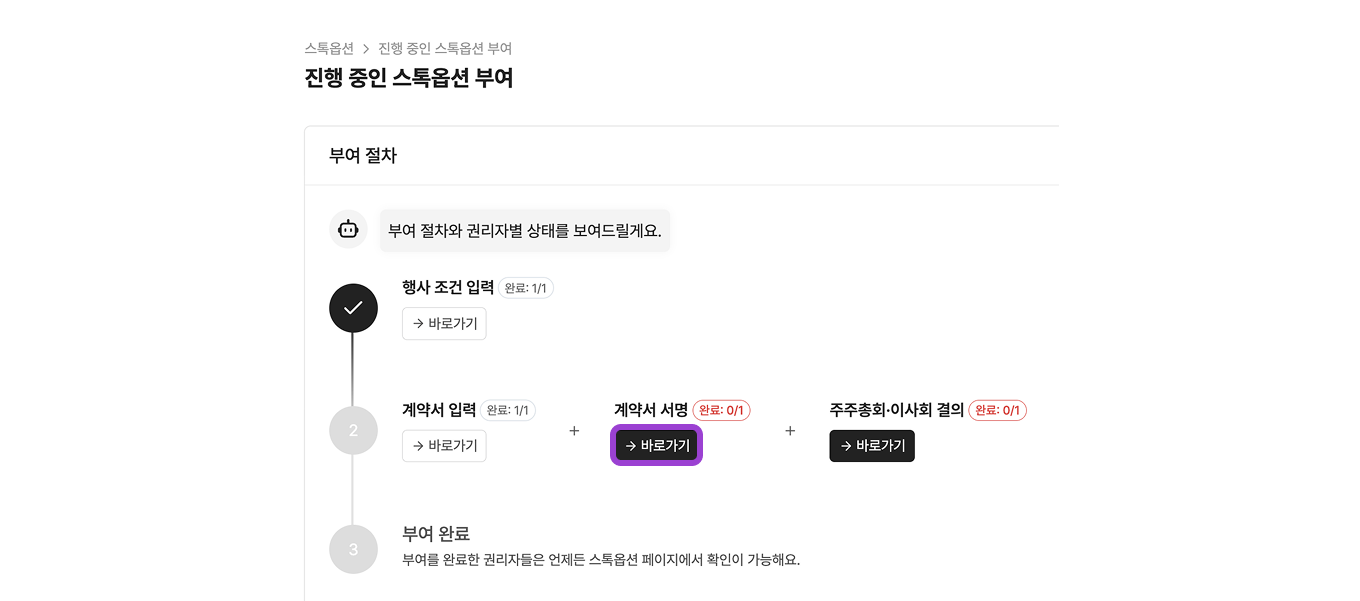Click the chatbot robot icon

click(348, 229)
